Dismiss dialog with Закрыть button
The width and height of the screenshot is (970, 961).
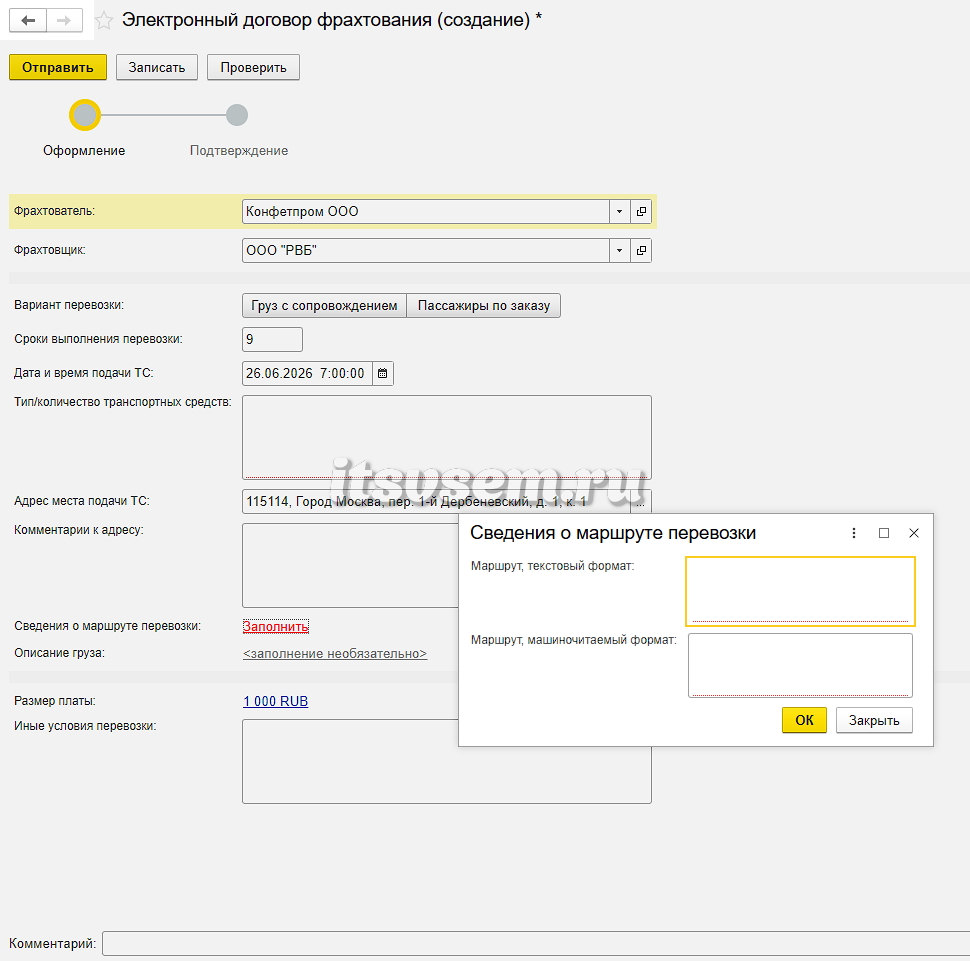874,720
